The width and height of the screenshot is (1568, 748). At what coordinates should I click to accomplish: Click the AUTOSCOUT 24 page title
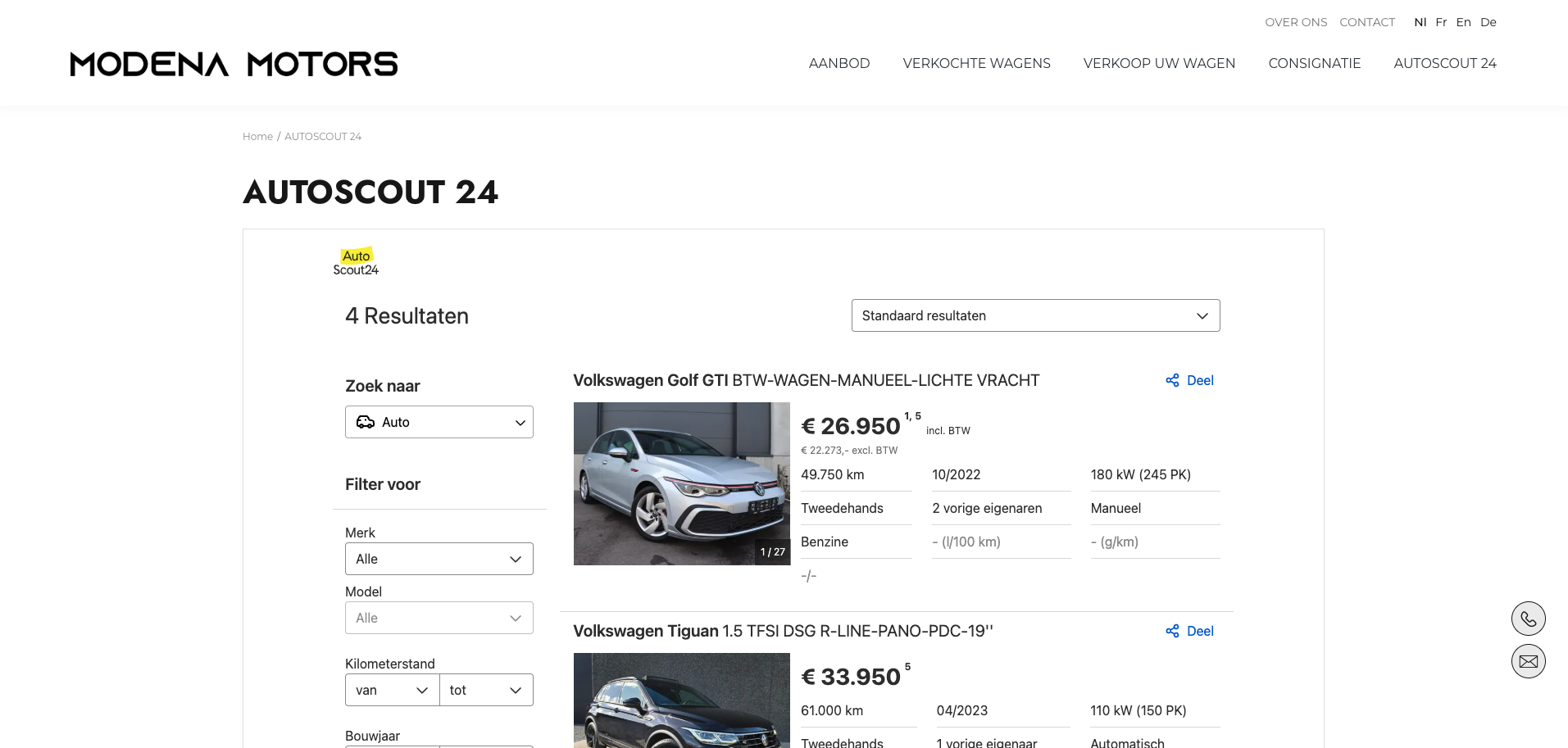pos(370,193)
